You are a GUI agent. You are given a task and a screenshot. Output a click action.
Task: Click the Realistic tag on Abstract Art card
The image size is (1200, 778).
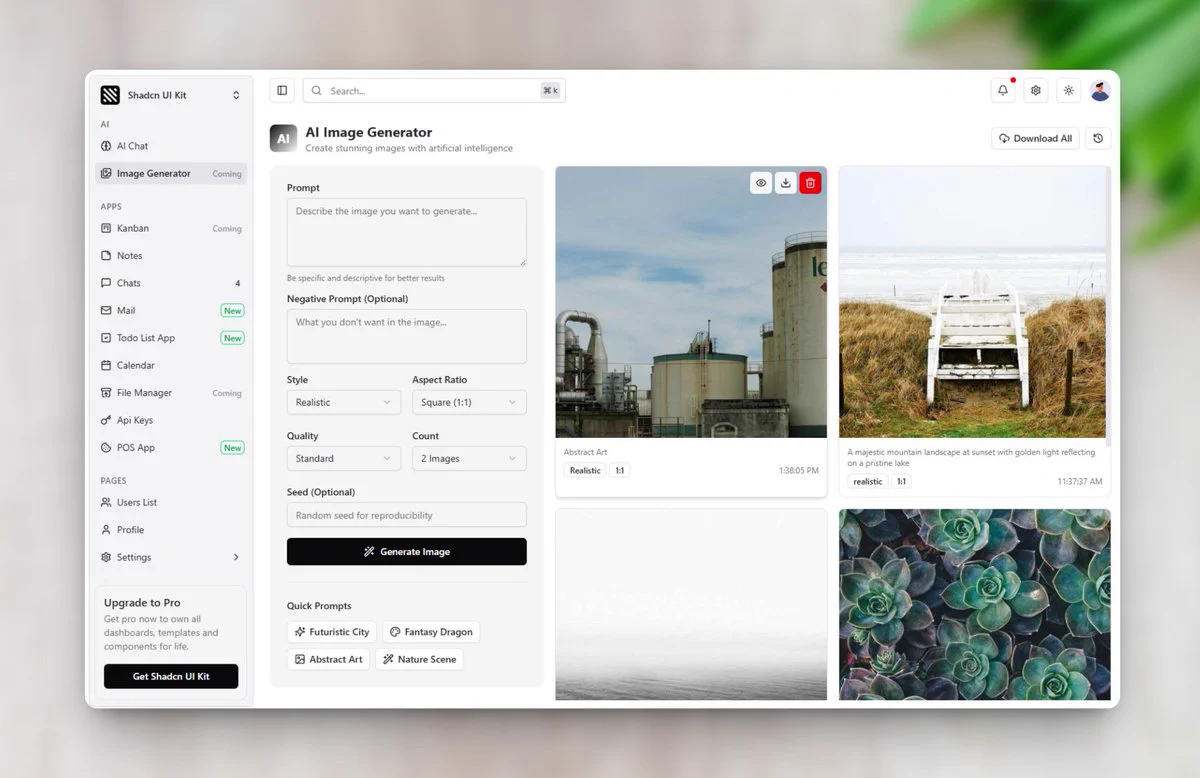[x=585, y=470]
